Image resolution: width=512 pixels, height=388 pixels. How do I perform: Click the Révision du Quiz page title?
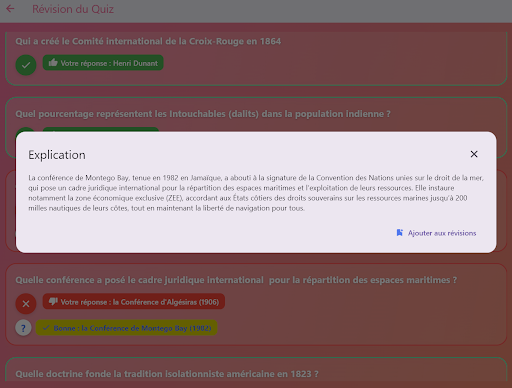click(73, 9)
